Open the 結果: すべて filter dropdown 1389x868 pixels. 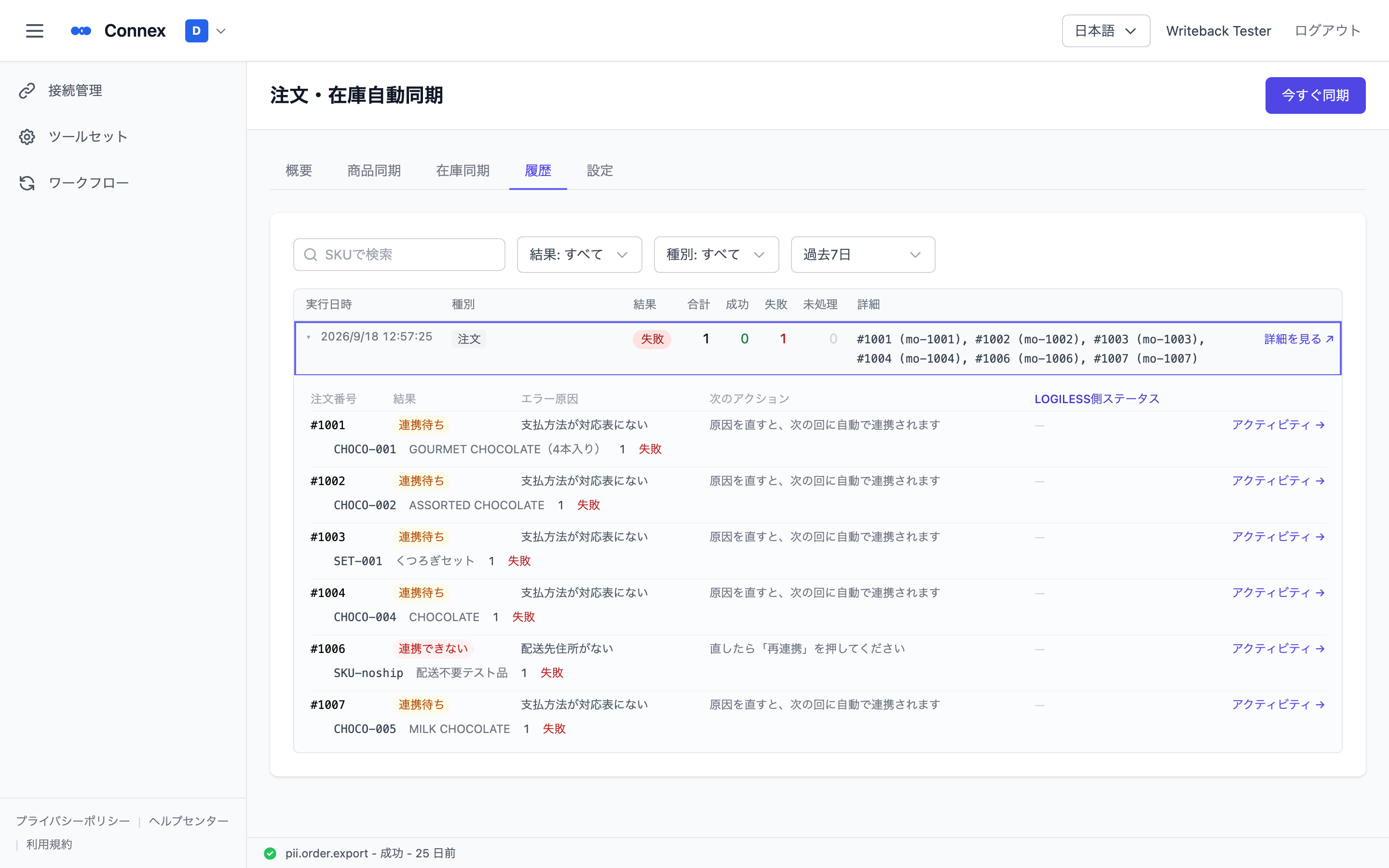tap(579, 254)
